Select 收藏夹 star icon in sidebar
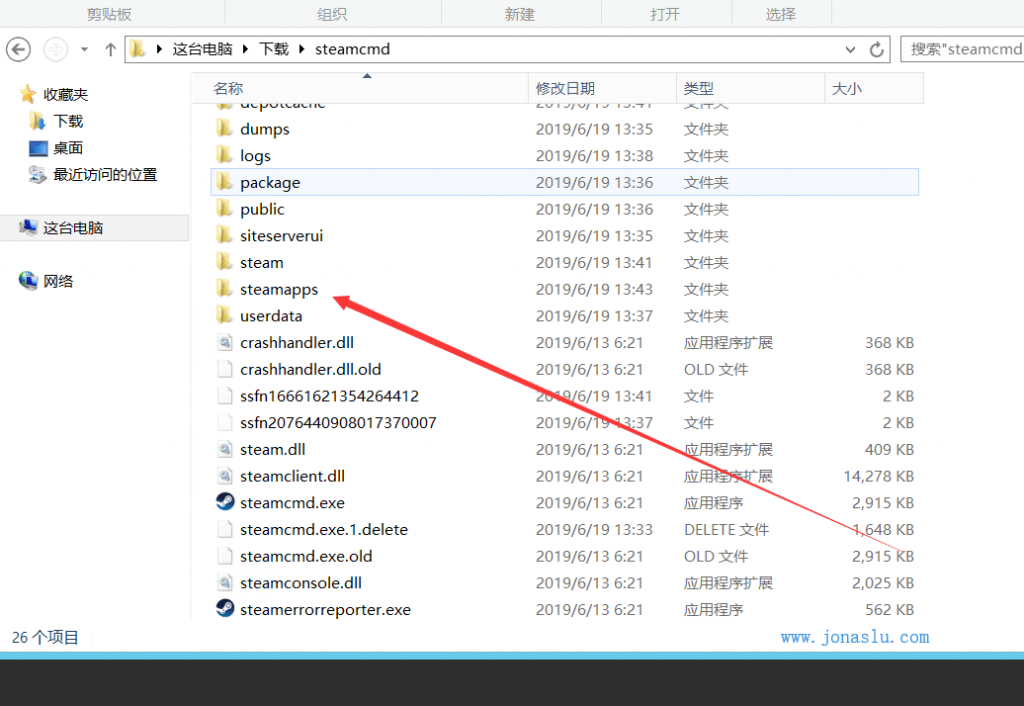Image resolution: width=1024 pixels, height=706 pixels. pyautogui.click(x=27, y=94)
